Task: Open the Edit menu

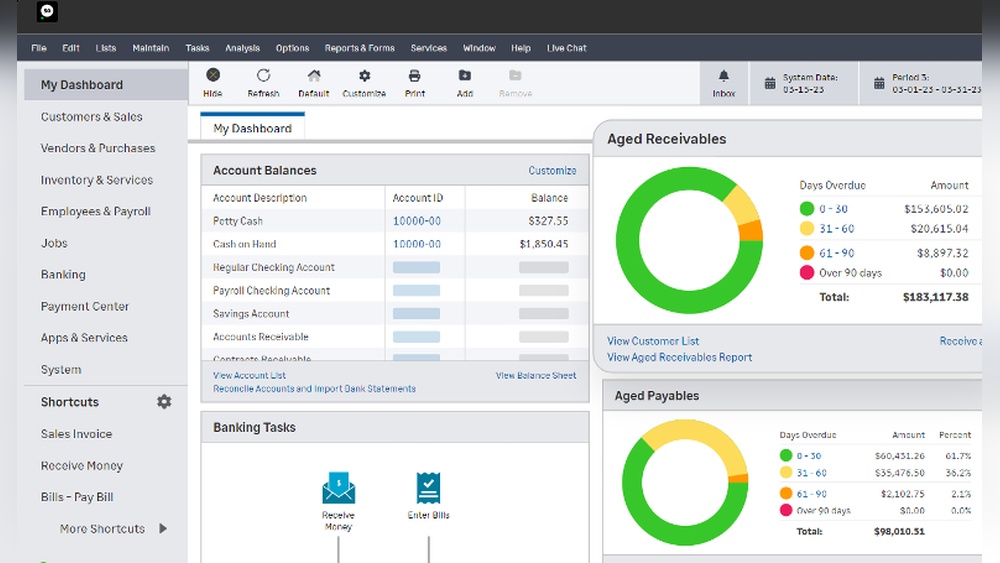Action: click(71, 48)
